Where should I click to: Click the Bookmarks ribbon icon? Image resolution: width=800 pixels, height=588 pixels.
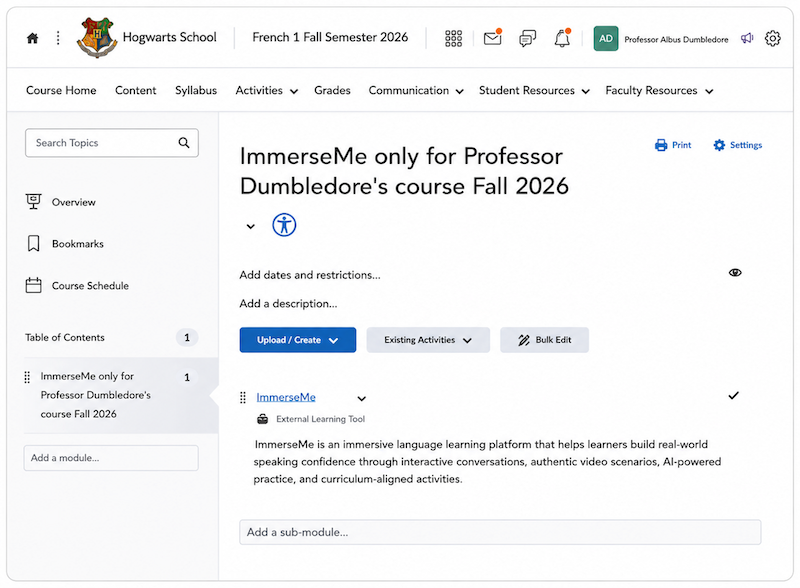34,243
